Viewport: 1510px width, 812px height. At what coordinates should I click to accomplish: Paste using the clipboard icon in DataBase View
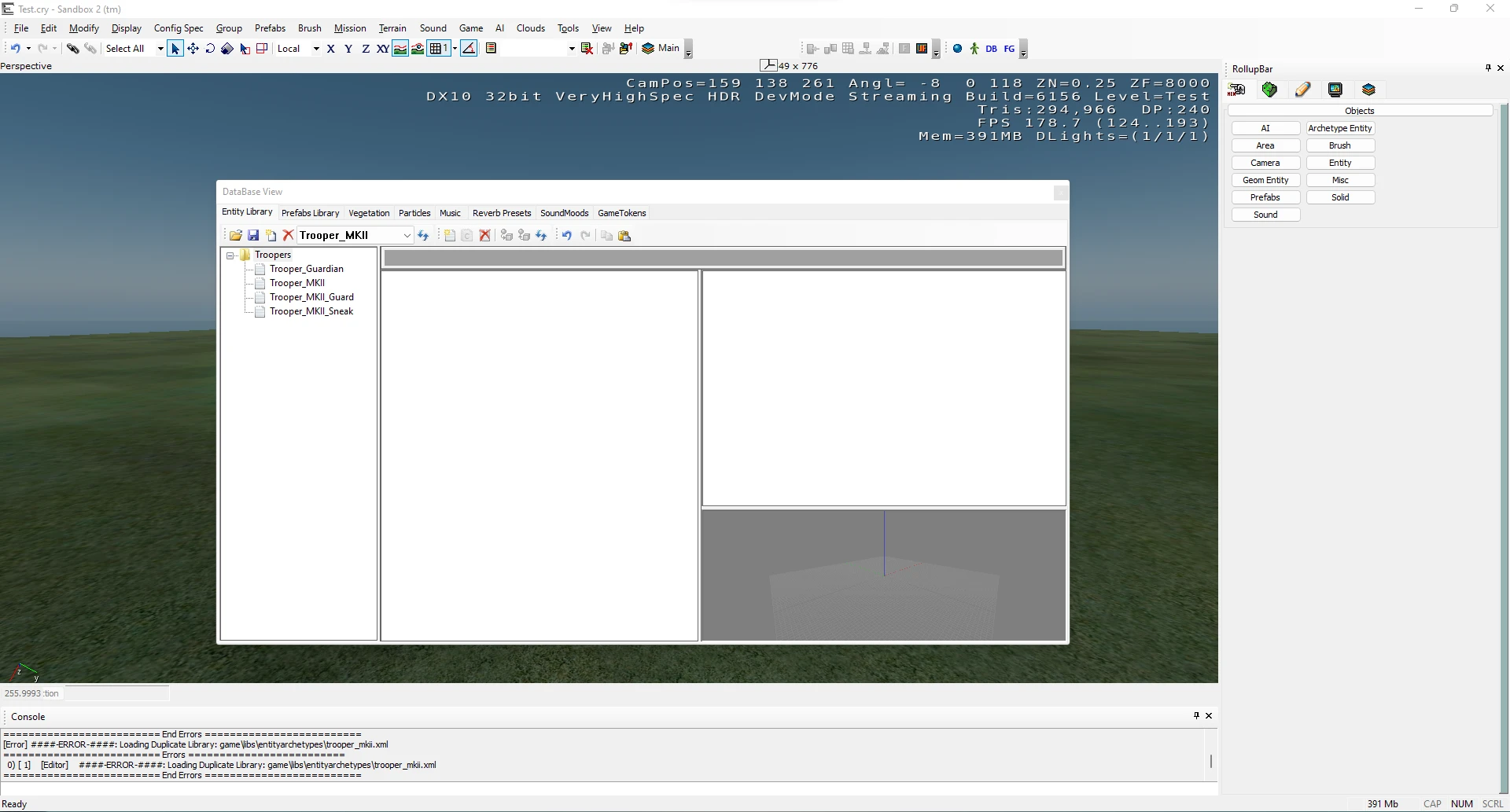click(x=624, y=236)
